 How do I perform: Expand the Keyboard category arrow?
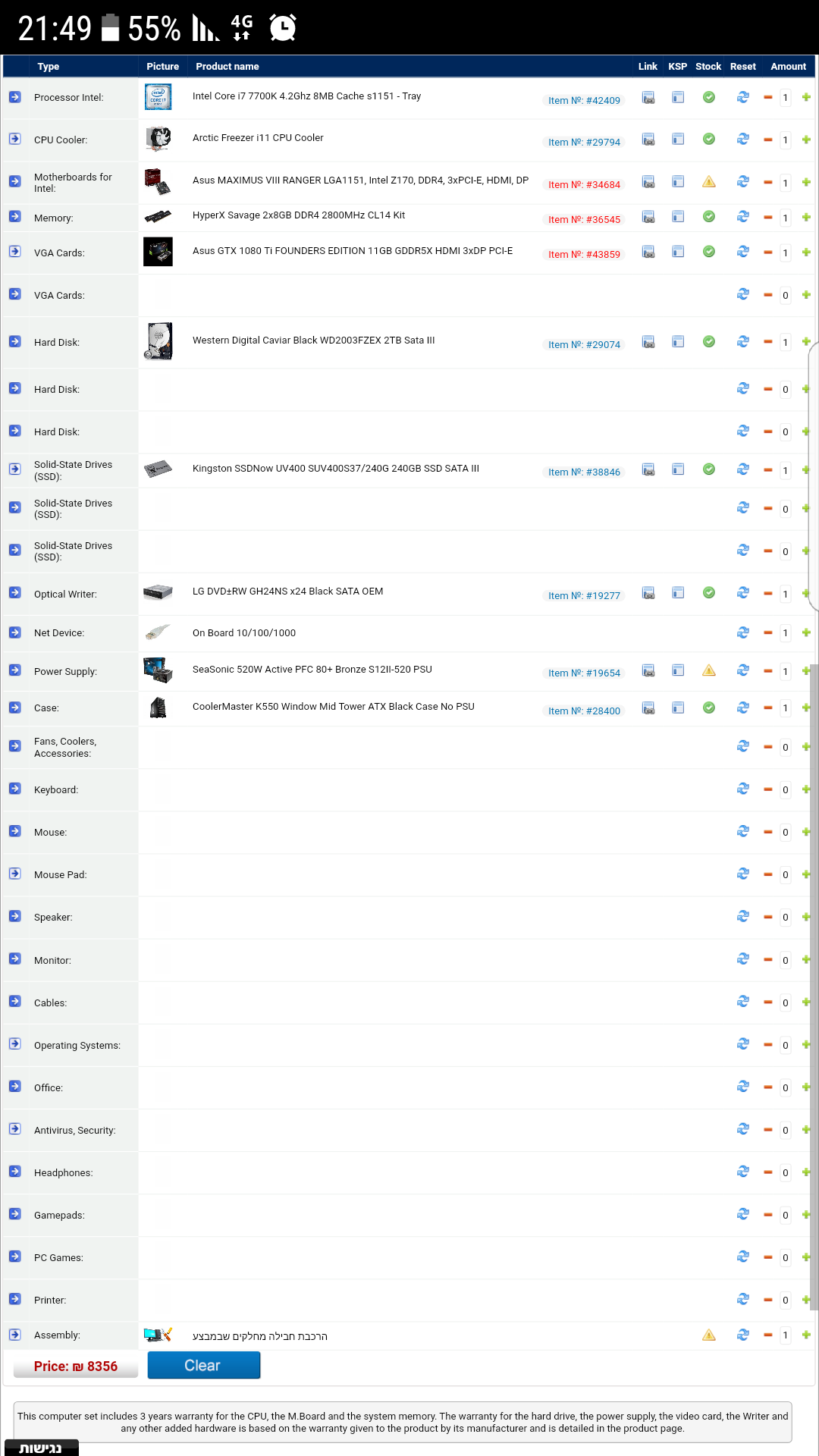[x=15, y=789]
